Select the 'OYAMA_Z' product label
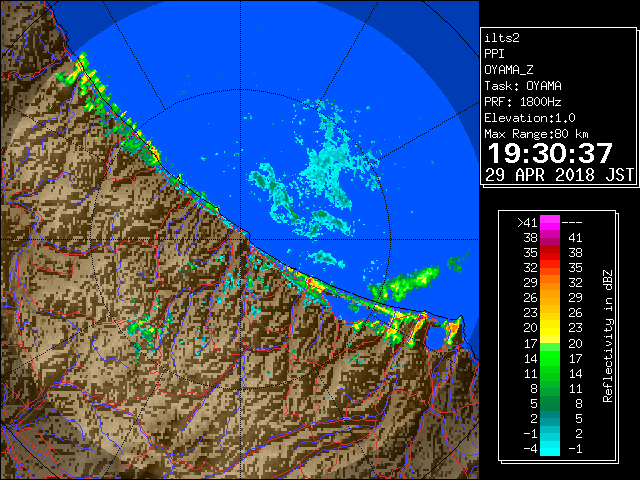The image size is (640, 480). coord(509,70)
